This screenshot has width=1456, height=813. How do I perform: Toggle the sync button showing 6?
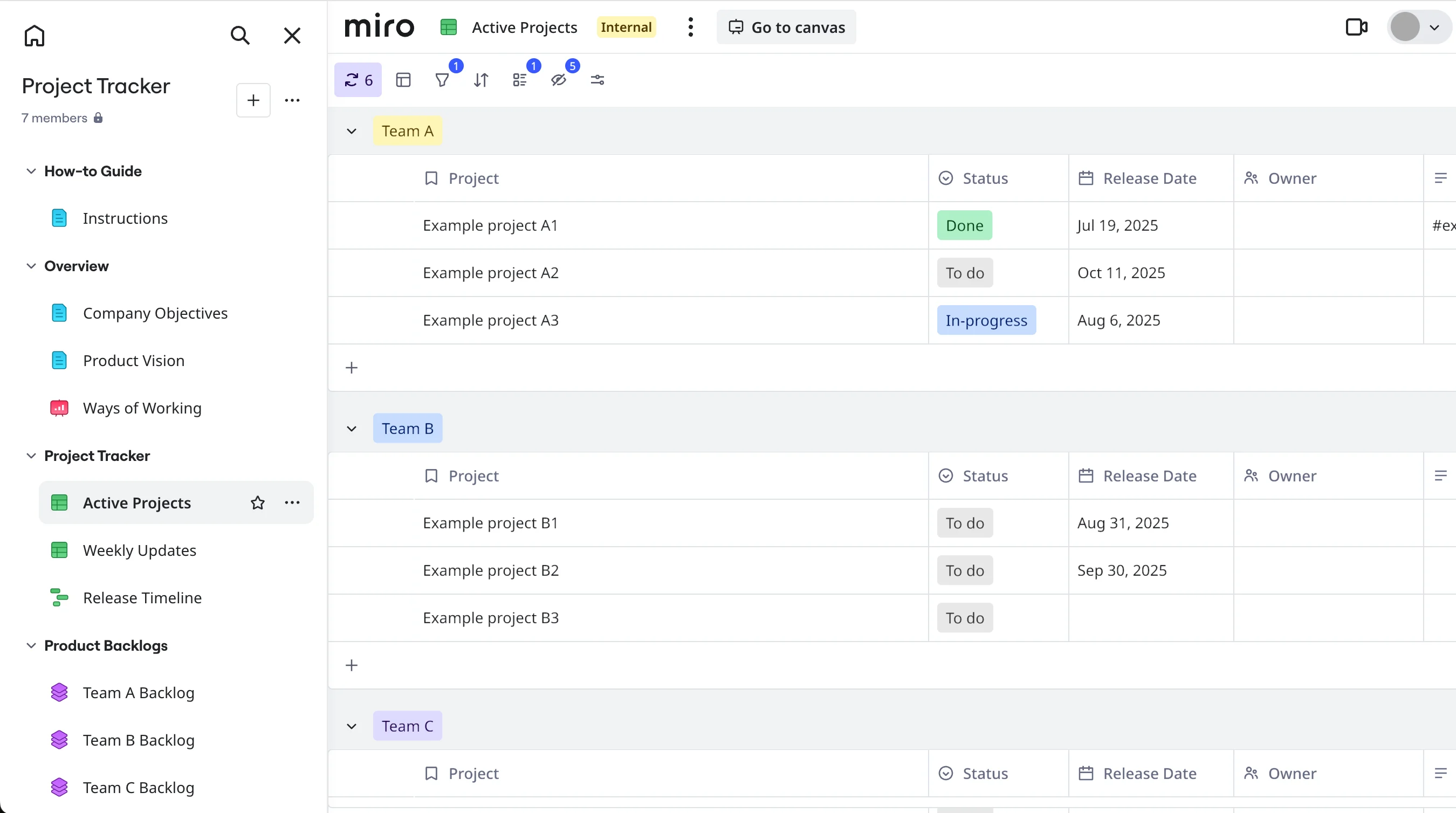click(x=359, y=80)
